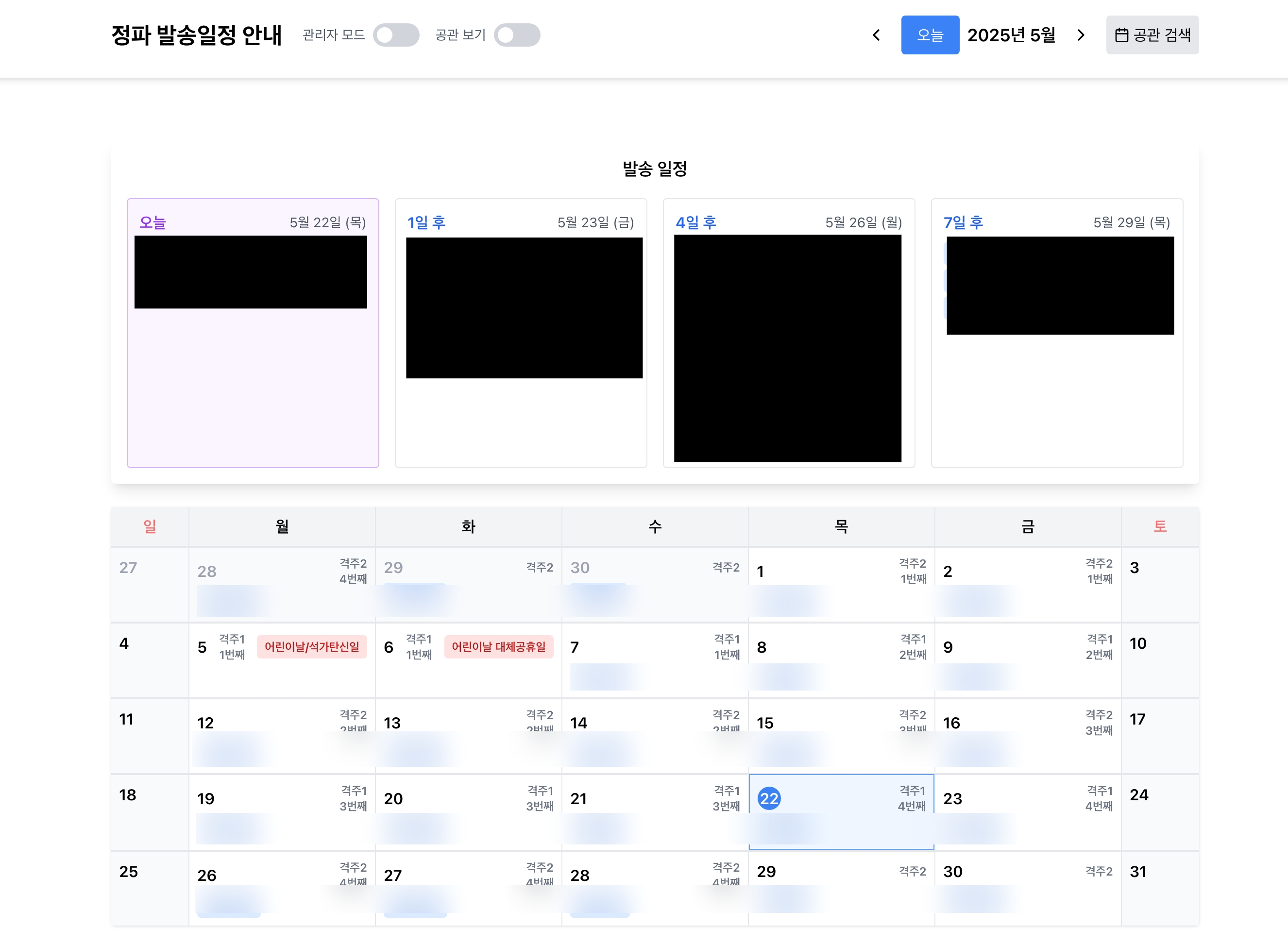
Task: Open the 공관 검색 button
Action: pos(1152,35)
